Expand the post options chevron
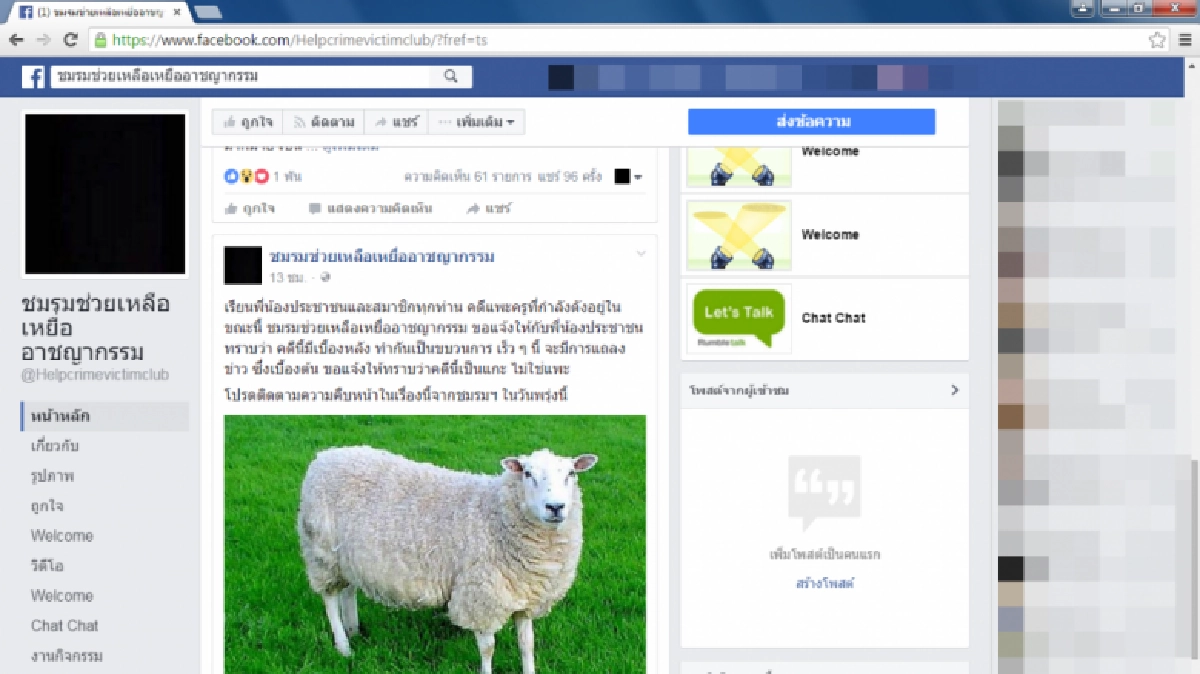The height and width of the screenshot is (674, 1200). click(641, 254)
